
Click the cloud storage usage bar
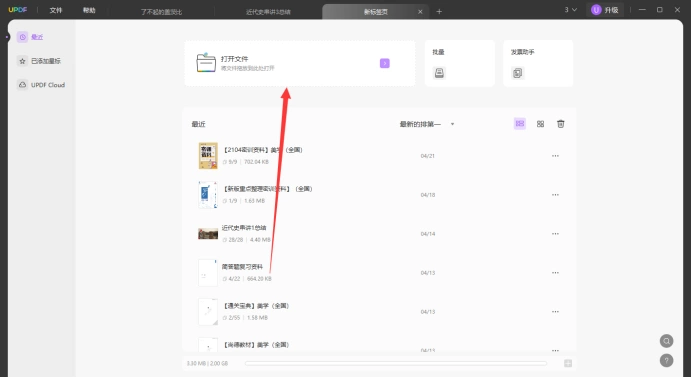click(x=396, y=363)
